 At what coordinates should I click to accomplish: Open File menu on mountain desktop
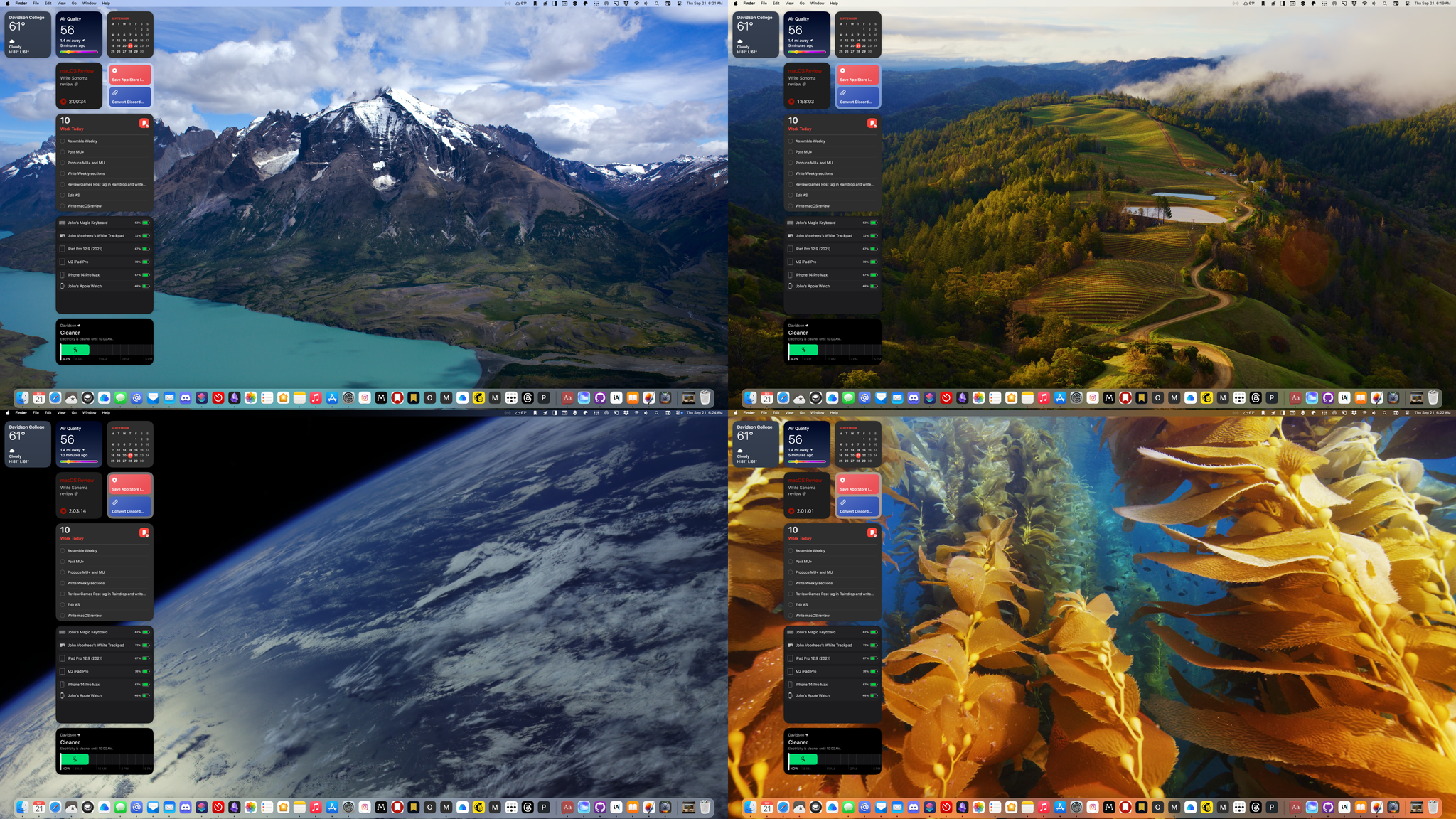(36, 4)
